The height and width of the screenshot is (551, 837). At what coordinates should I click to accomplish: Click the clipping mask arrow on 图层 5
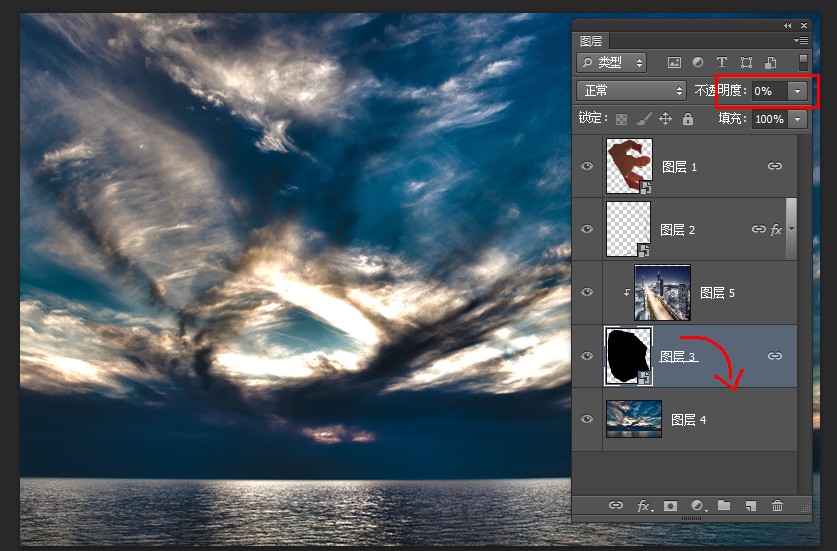tap(627, 292)
